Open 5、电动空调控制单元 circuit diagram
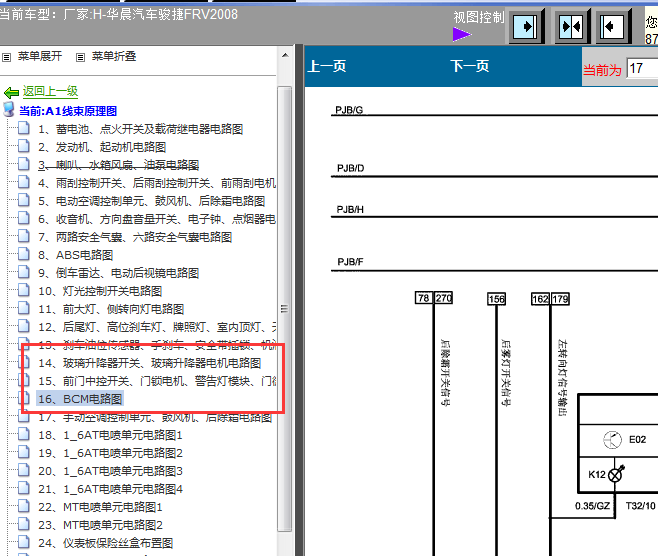The height and width of the screenshot is (556, 658). pyautogui.click(x=151, y=201)
